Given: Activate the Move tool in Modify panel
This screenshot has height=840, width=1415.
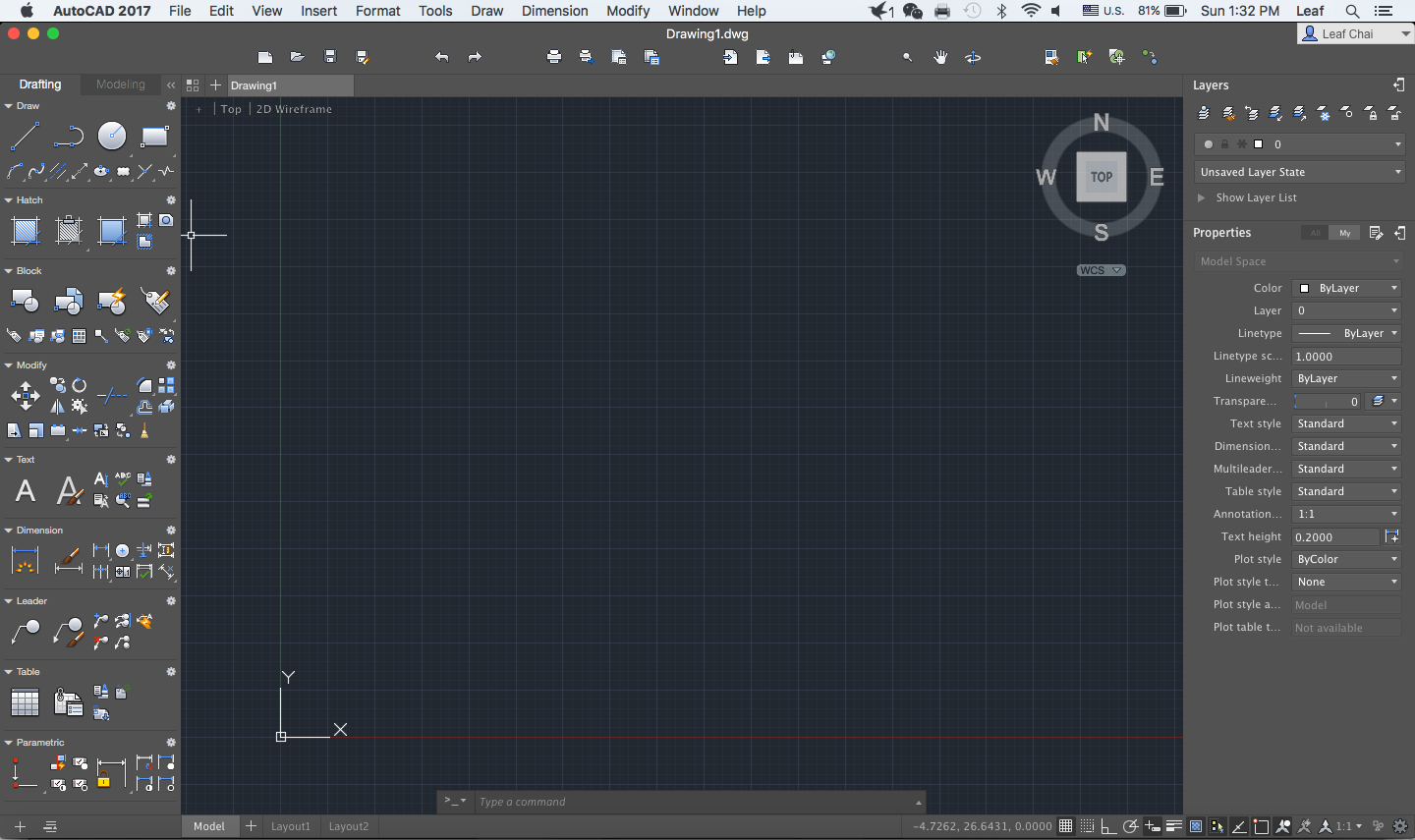Looking at the screenshot, I should point(24,397).
